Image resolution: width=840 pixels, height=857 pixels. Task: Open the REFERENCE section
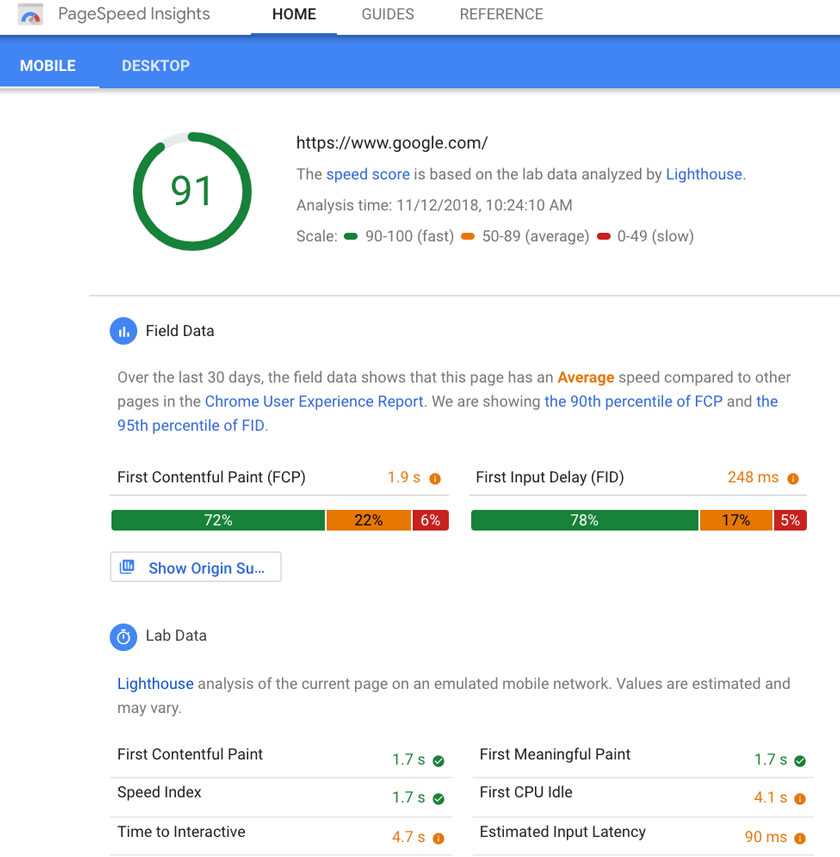click(501, 14)
